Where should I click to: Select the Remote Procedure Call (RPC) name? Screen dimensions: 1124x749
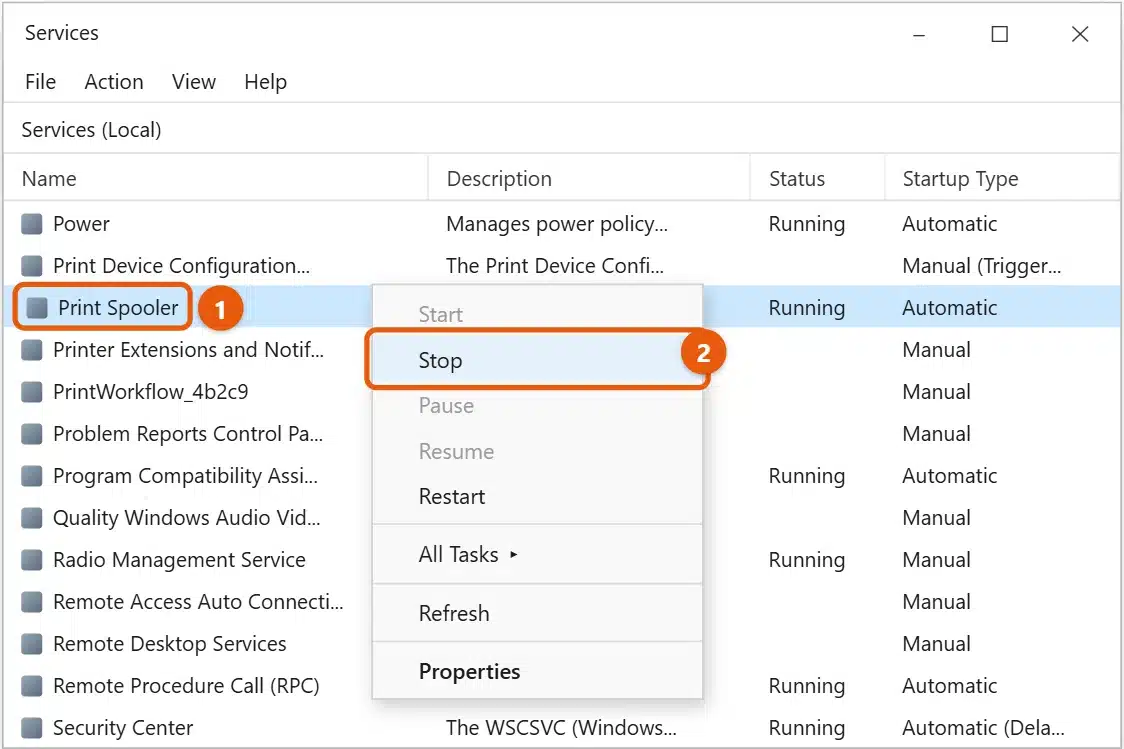186,686
